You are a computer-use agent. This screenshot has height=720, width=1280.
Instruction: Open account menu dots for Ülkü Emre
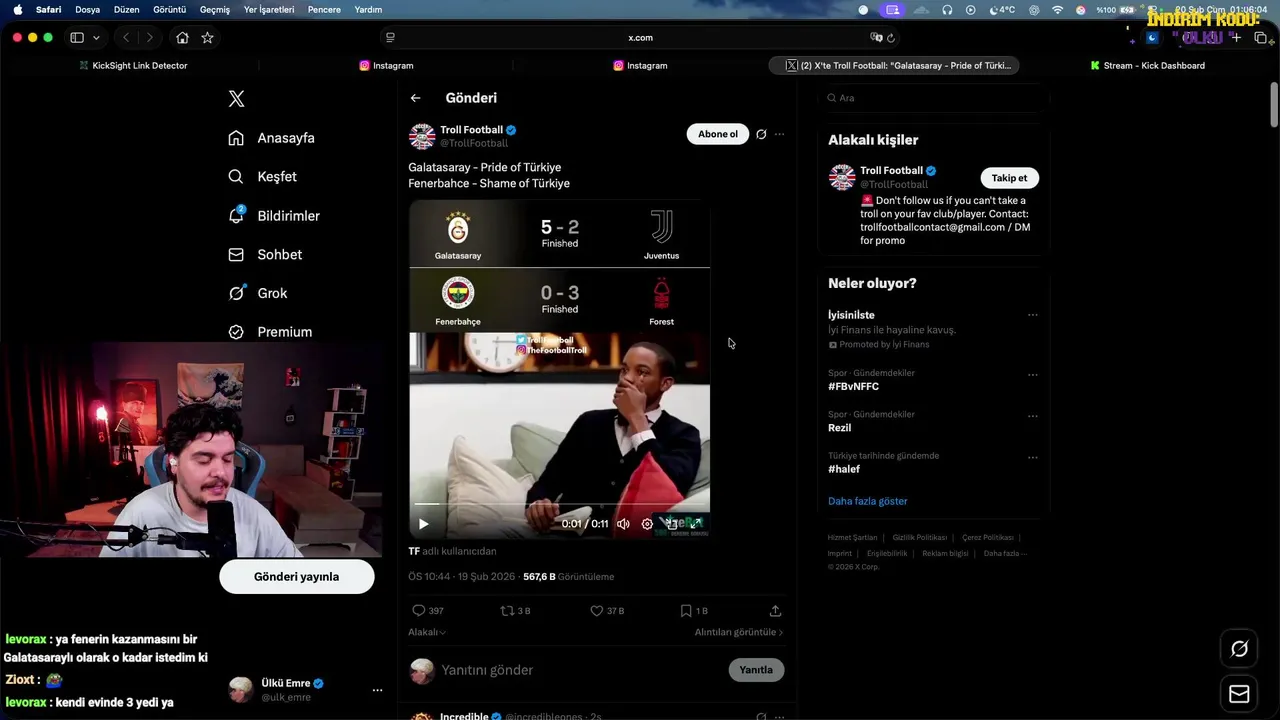[377, 690]
